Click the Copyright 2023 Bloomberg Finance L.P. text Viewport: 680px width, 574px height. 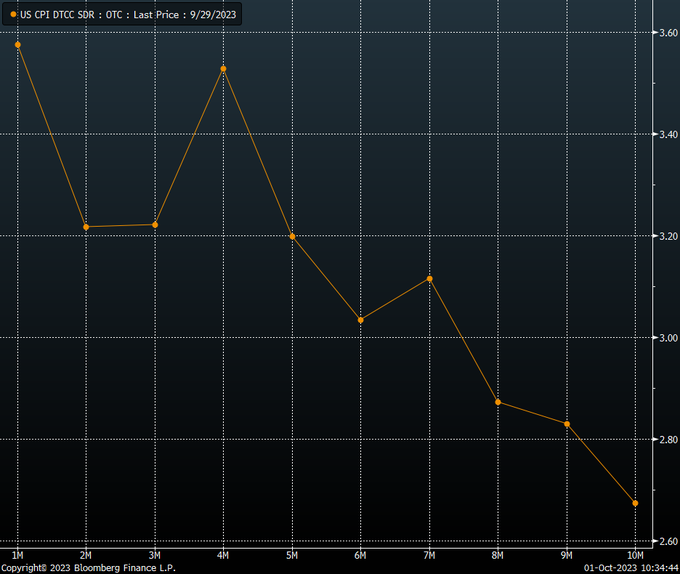coord(88,567)
